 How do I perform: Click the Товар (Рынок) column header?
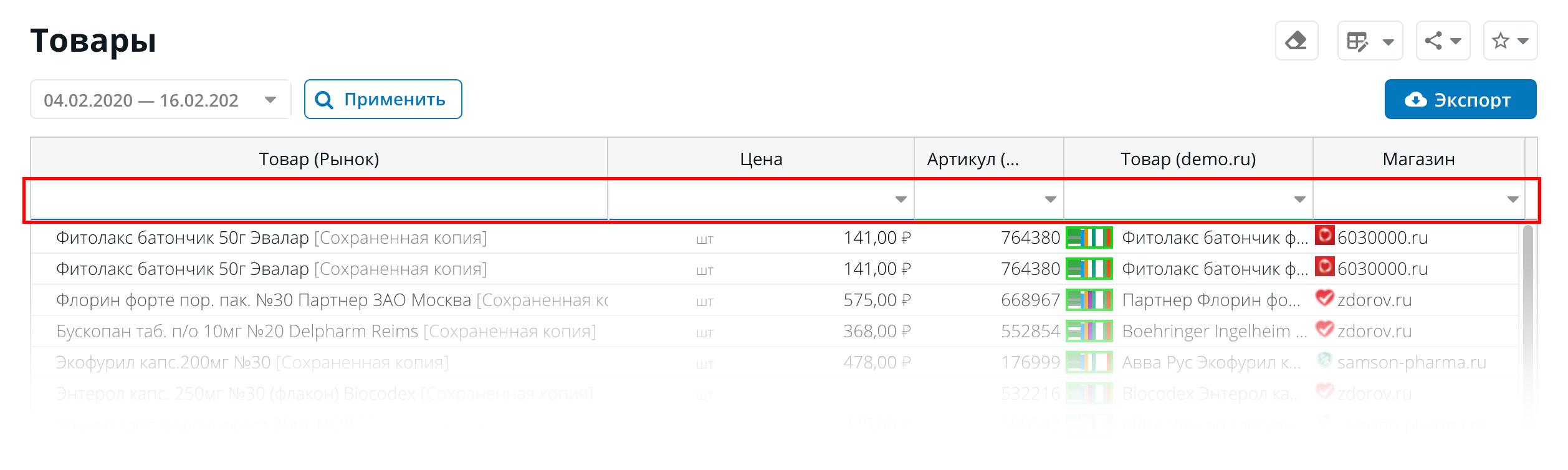tap(319, 159)
